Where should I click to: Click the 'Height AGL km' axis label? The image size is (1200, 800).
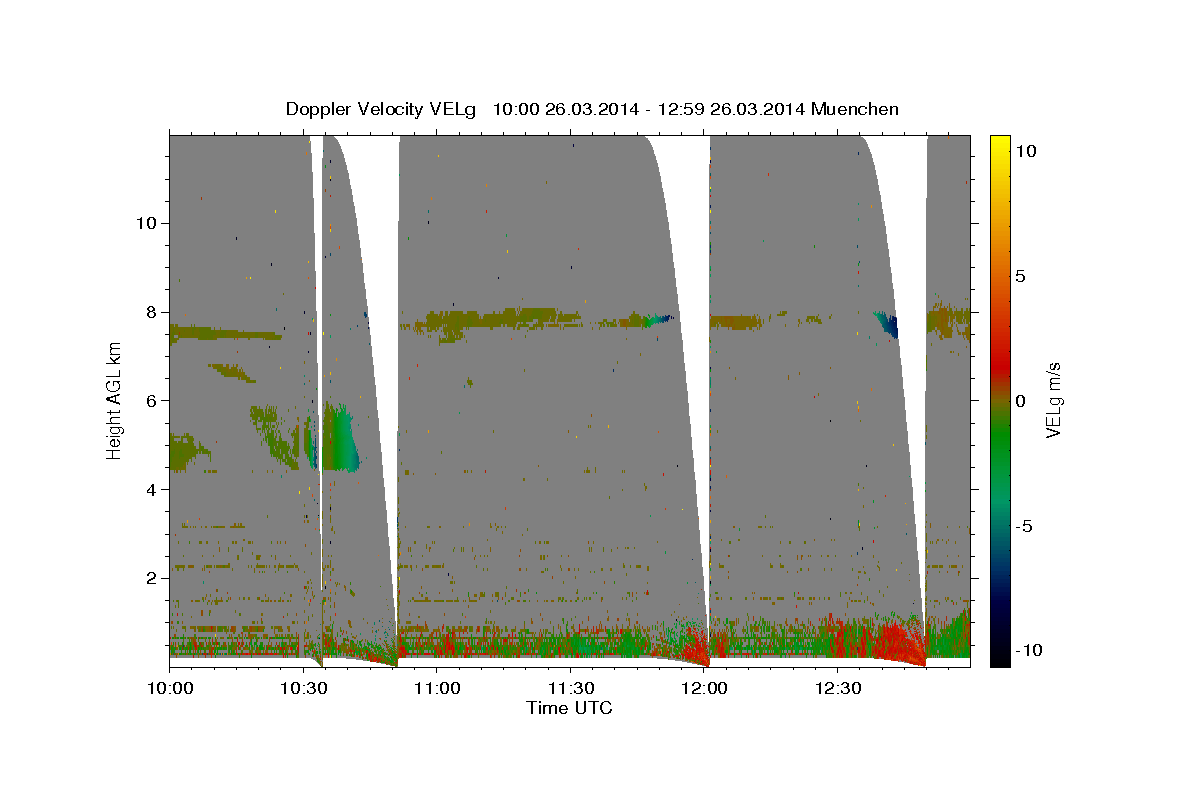point(115,400)
